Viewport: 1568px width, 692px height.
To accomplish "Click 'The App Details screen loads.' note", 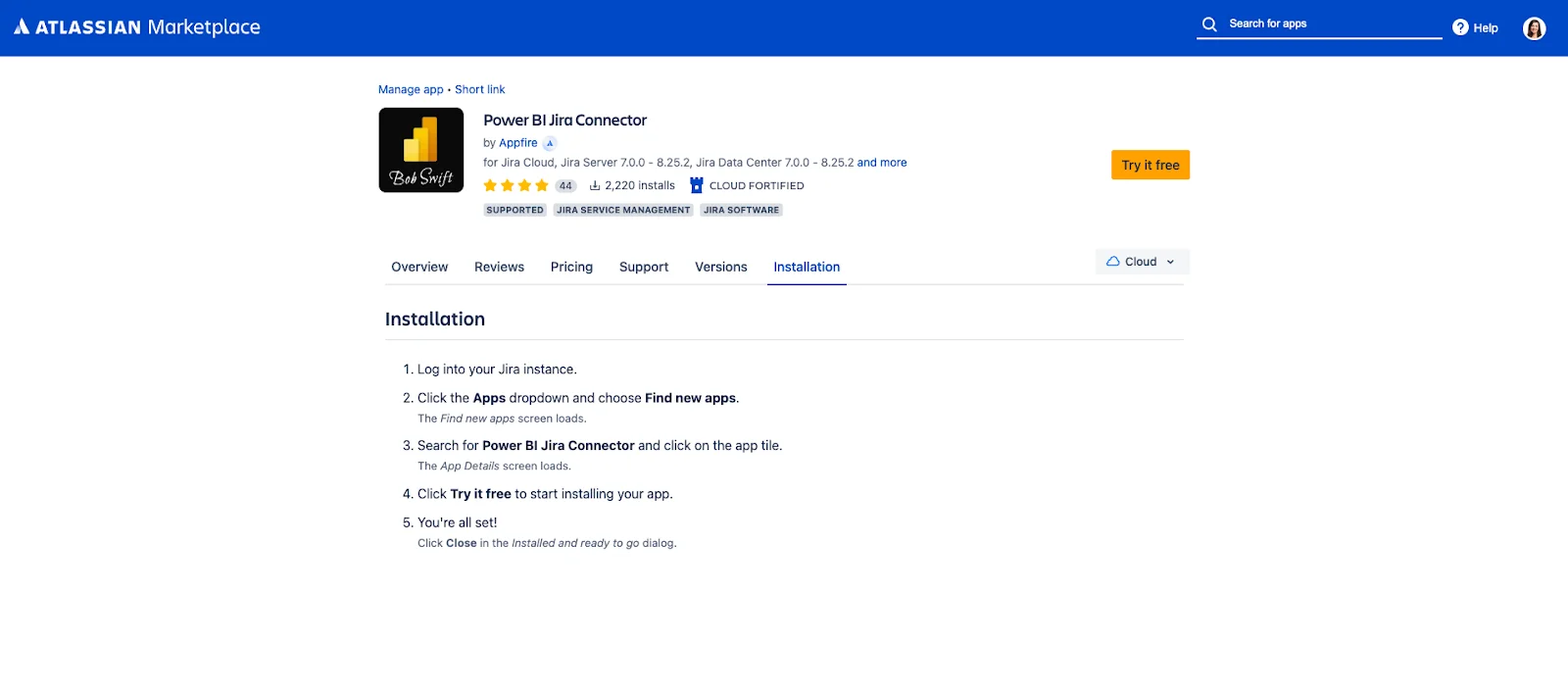I will 494,467.
